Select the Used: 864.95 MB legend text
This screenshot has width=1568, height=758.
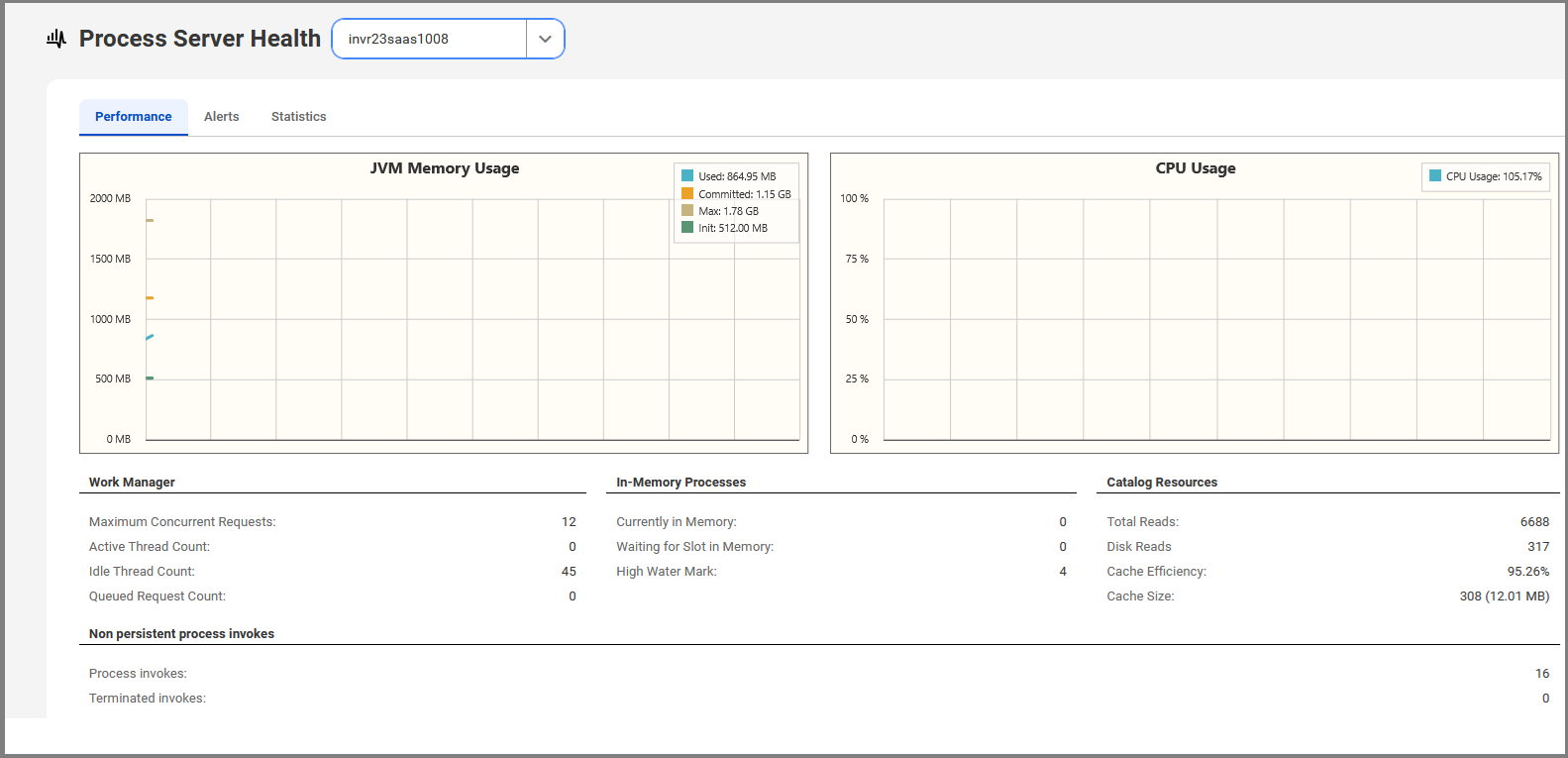[737, 176]
